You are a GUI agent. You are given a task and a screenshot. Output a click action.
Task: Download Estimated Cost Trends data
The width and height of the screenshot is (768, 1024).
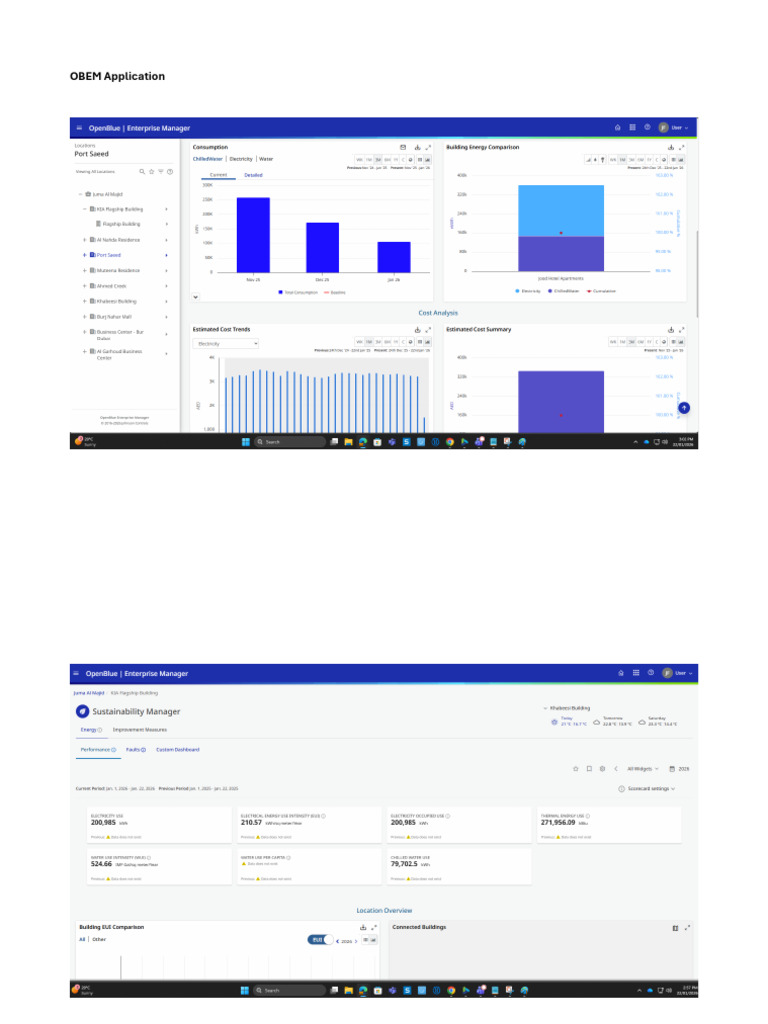pyautogui.click(x=417, y=330)
